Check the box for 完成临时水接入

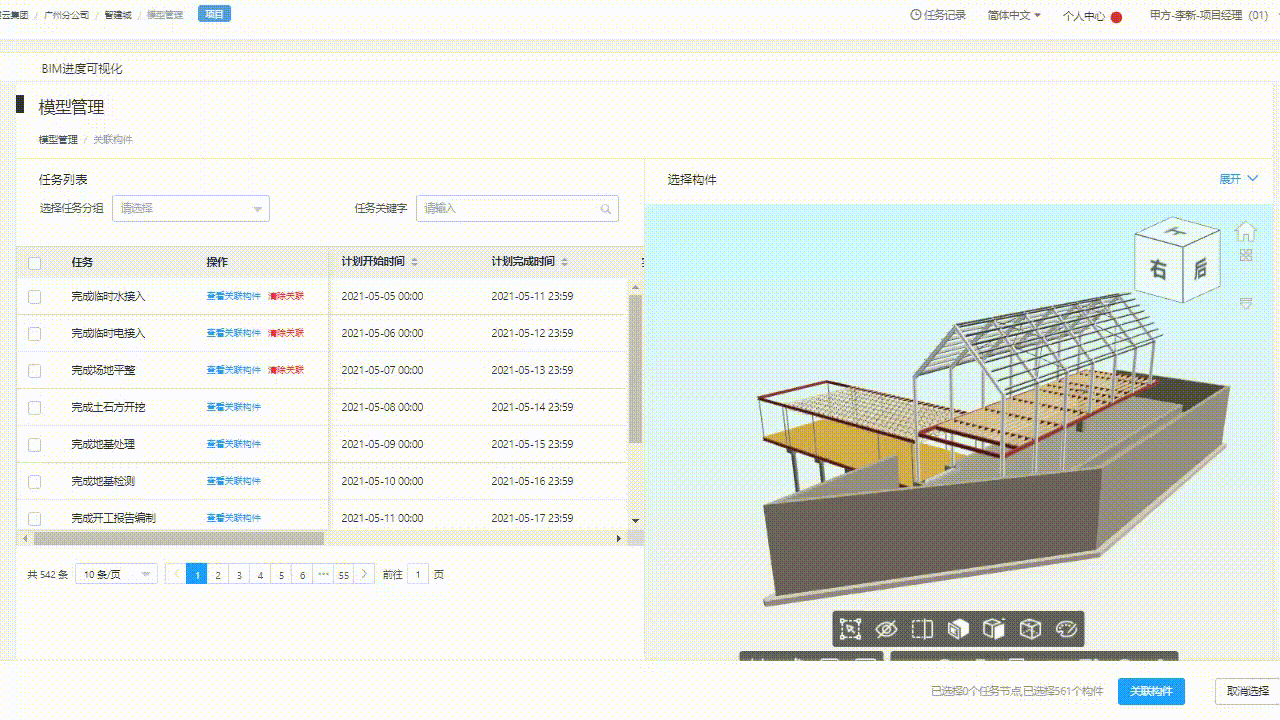[x=35, y=297]
